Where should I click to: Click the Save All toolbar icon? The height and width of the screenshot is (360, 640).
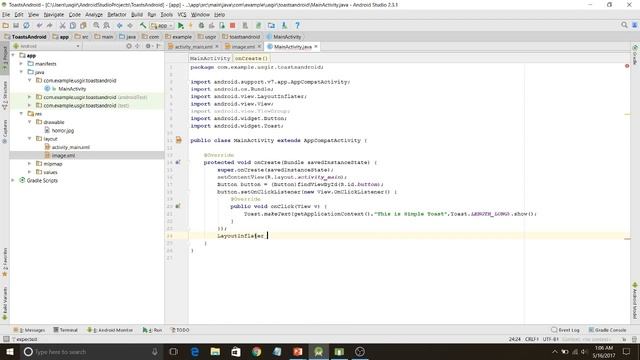pyautogui.click(x=16, y=25)
